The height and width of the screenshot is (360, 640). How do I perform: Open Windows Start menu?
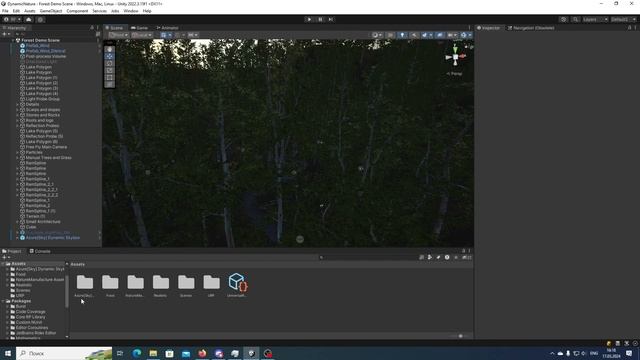click(x=7, y=353)
